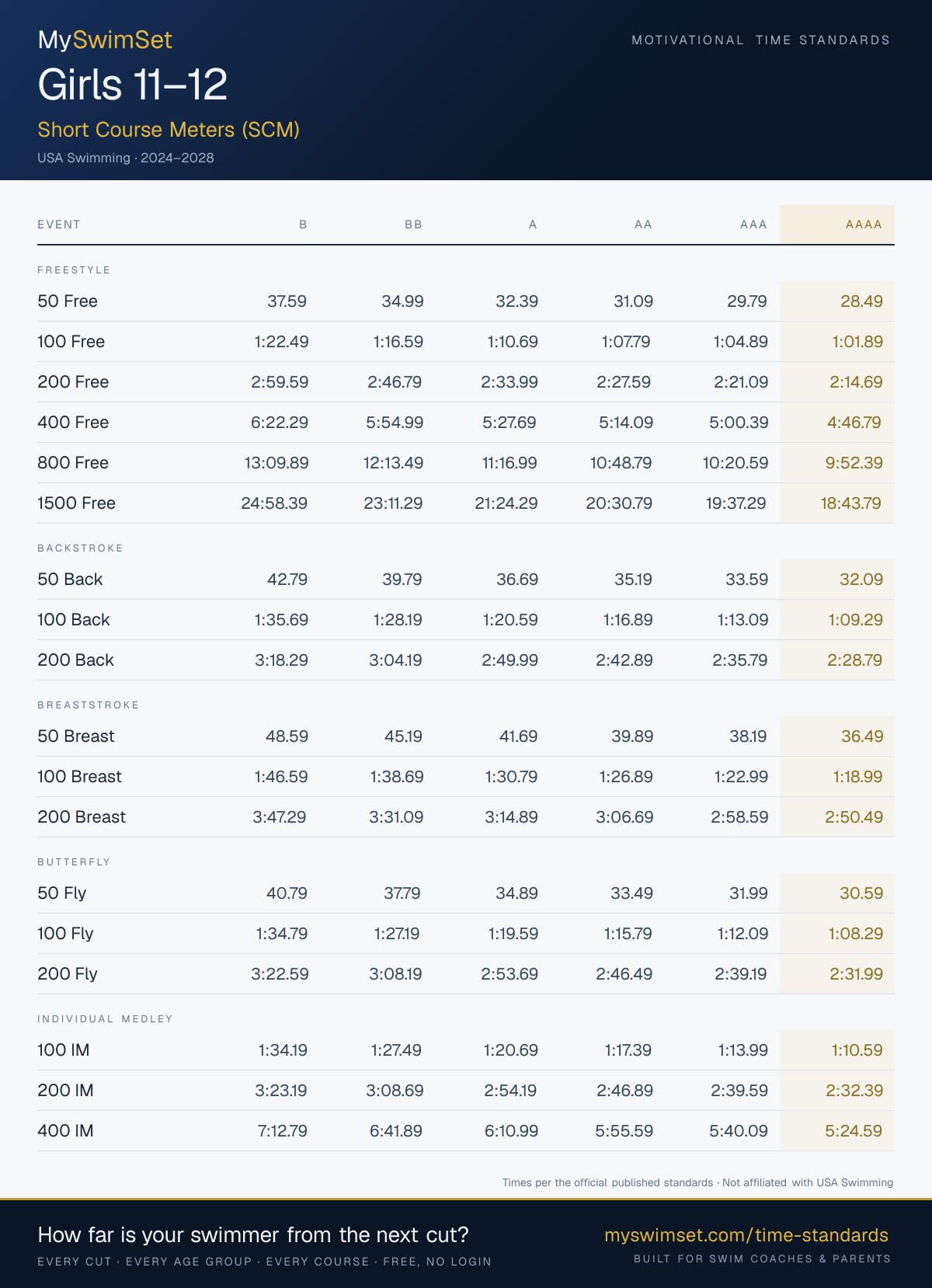Click the 1500 Free row label
Image resolution: width=932 pixels, height=1288 pixels.
click(76, 503)
